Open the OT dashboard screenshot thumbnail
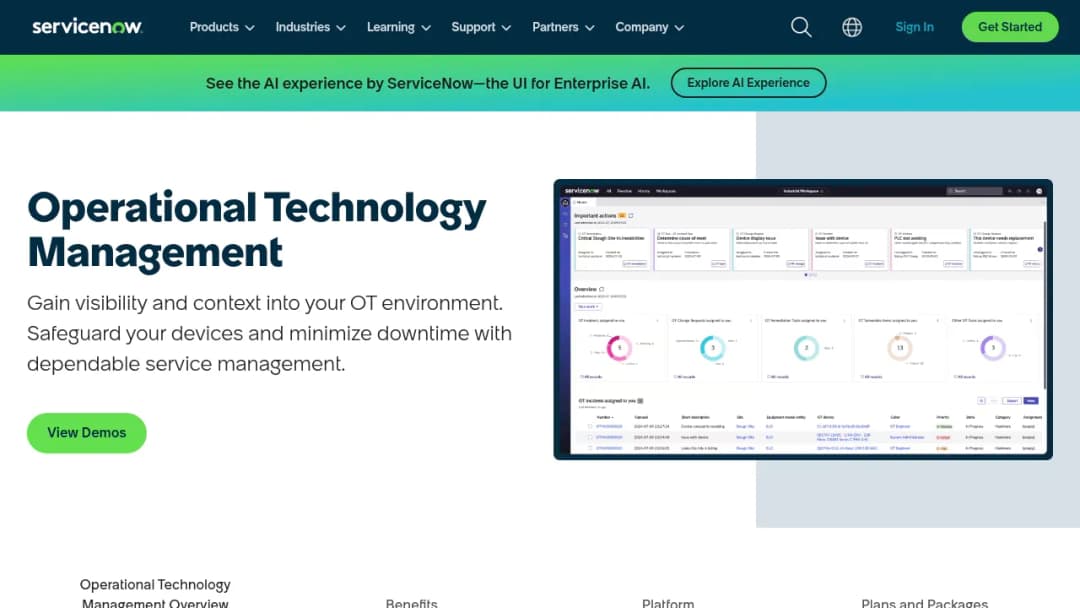This screenshot has width=1080, height=608. (803, 319)
